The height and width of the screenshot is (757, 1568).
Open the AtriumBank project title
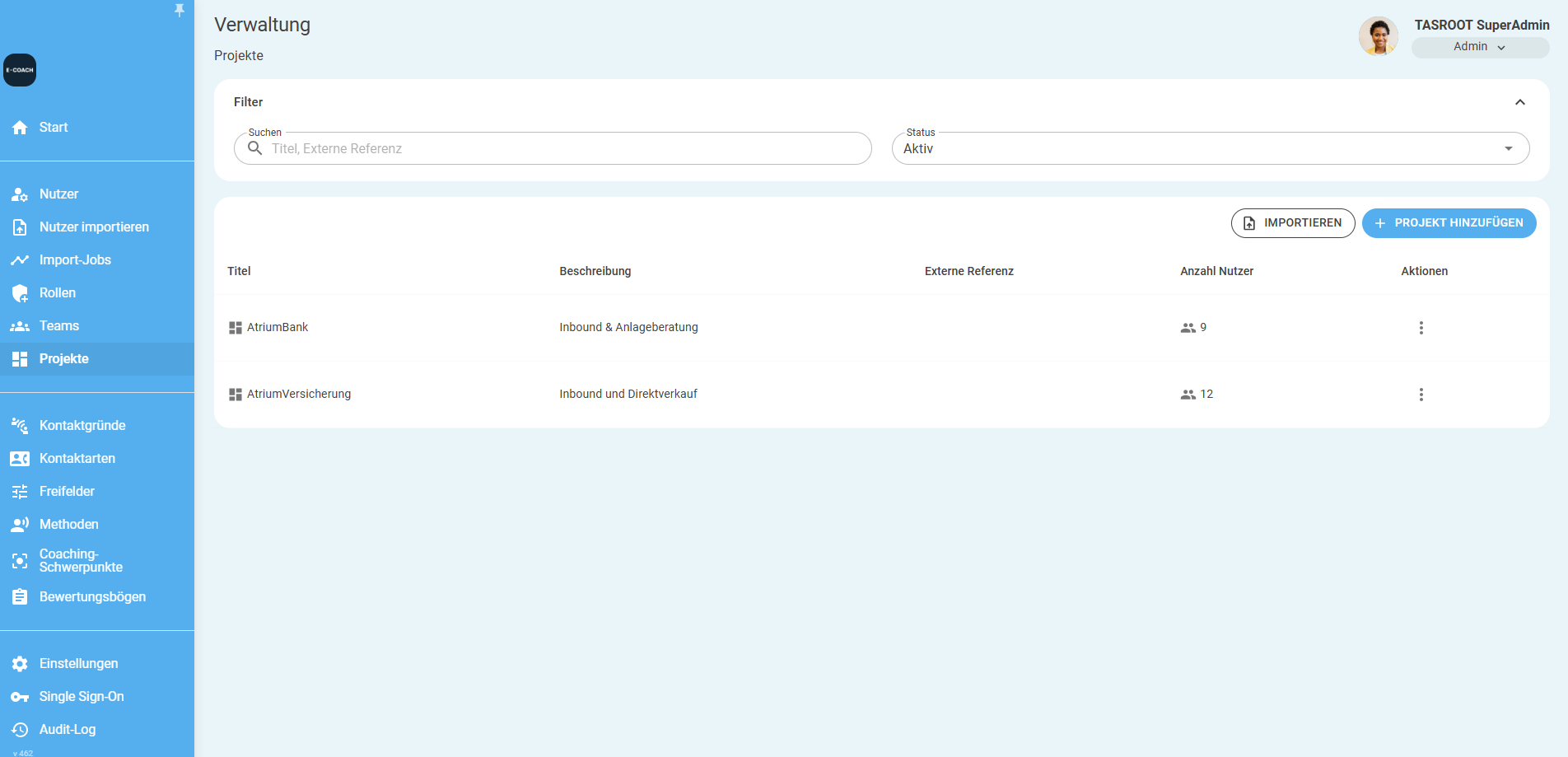coord(278,327)
